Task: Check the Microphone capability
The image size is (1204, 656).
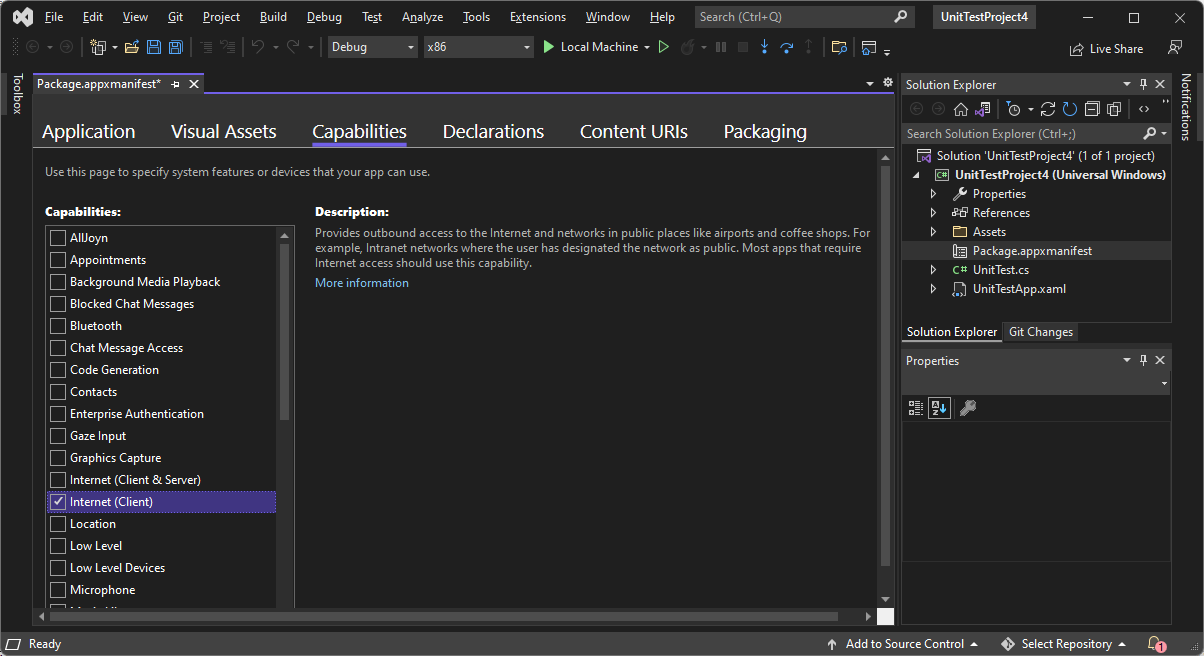Action: (58, 590)
